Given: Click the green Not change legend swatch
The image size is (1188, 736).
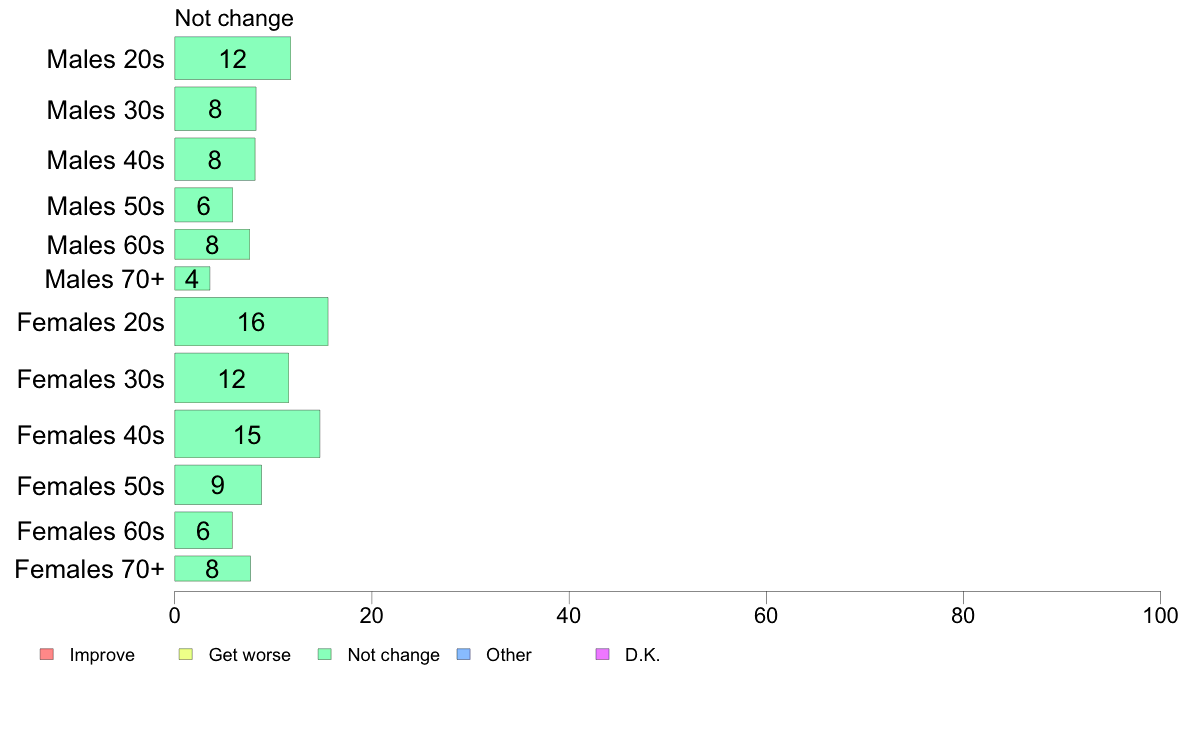Looking at the screenshot, I should [325, 654].
